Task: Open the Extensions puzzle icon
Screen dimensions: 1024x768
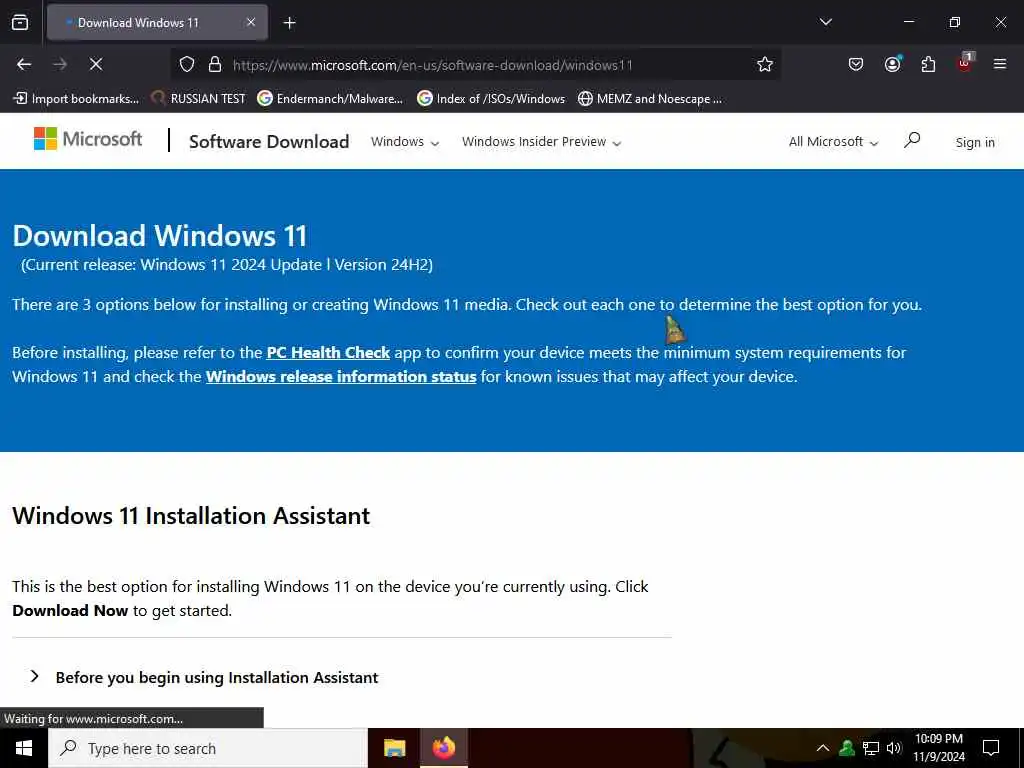Action: [x=928, y=64]
